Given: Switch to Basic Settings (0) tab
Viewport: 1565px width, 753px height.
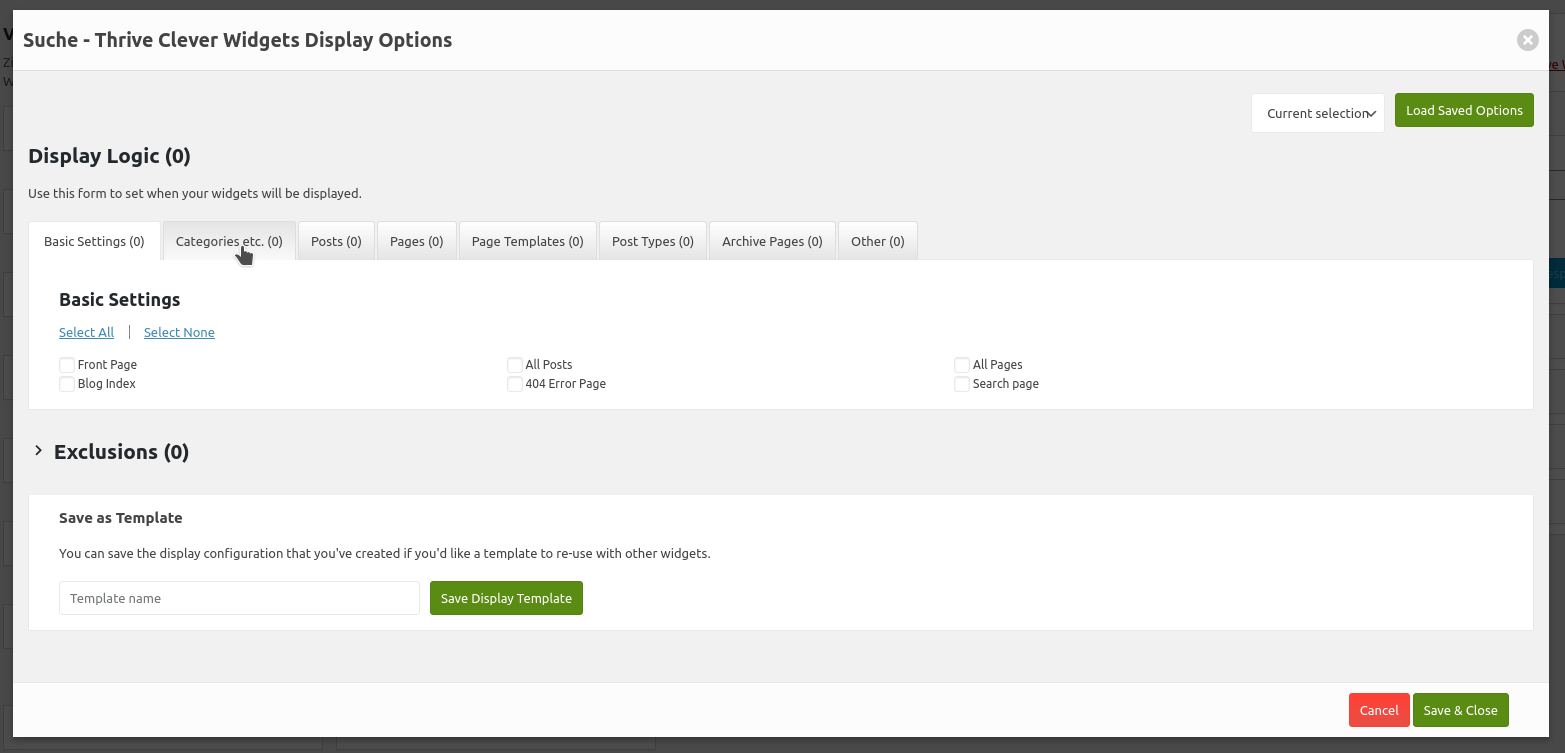Looking at the screenshot, I should click(x=95, y=241).
